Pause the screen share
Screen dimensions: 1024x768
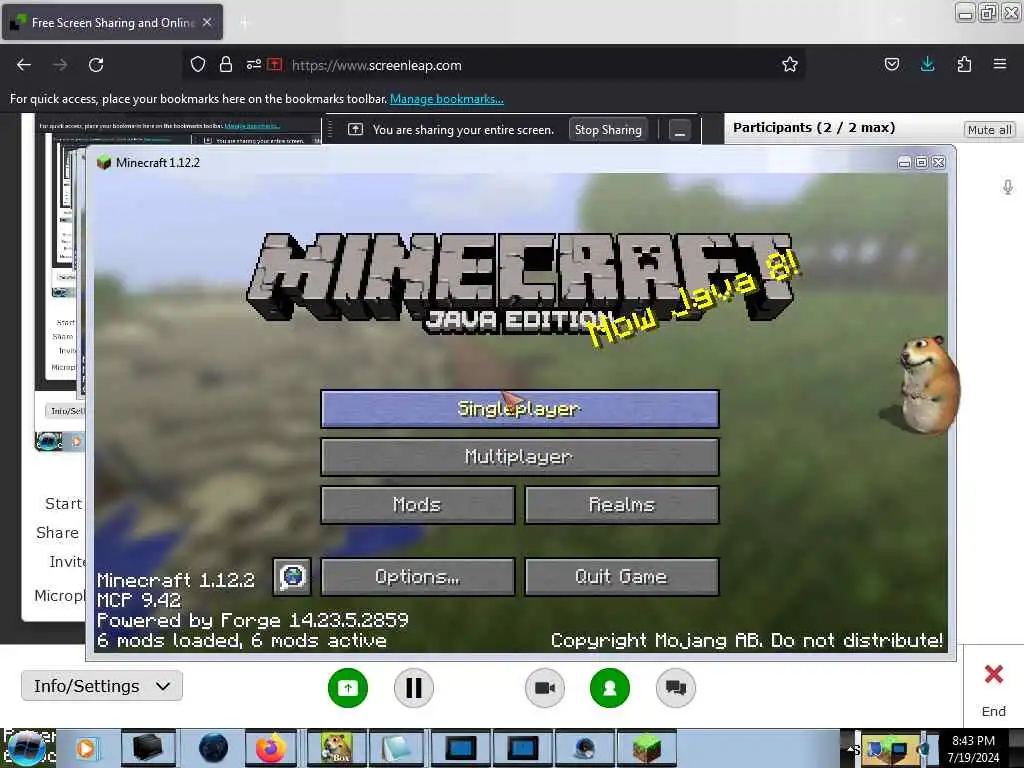413,688
